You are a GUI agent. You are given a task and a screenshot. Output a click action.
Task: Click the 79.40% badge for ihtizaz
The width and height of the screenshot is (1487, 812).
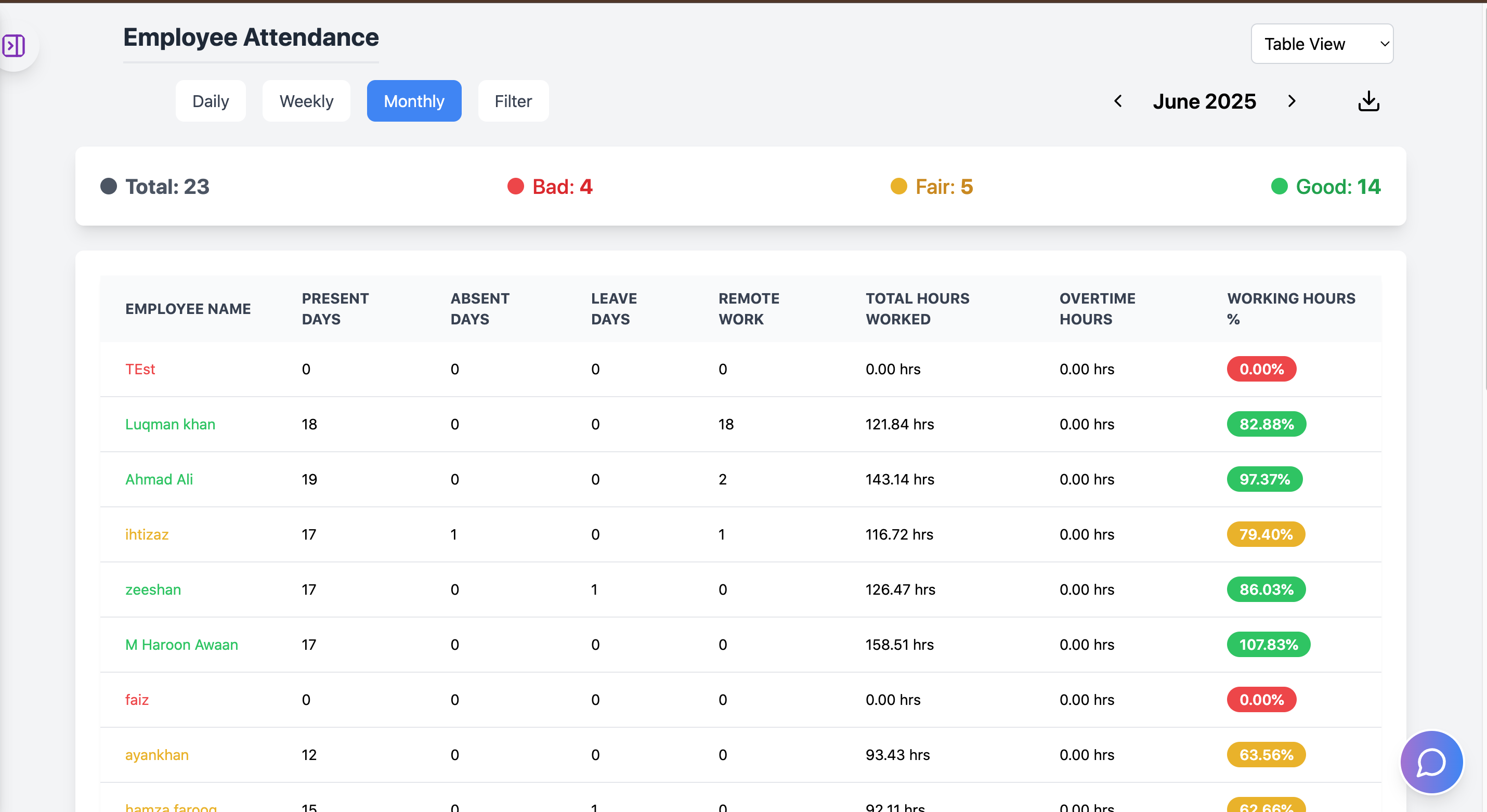point(1266,534)
